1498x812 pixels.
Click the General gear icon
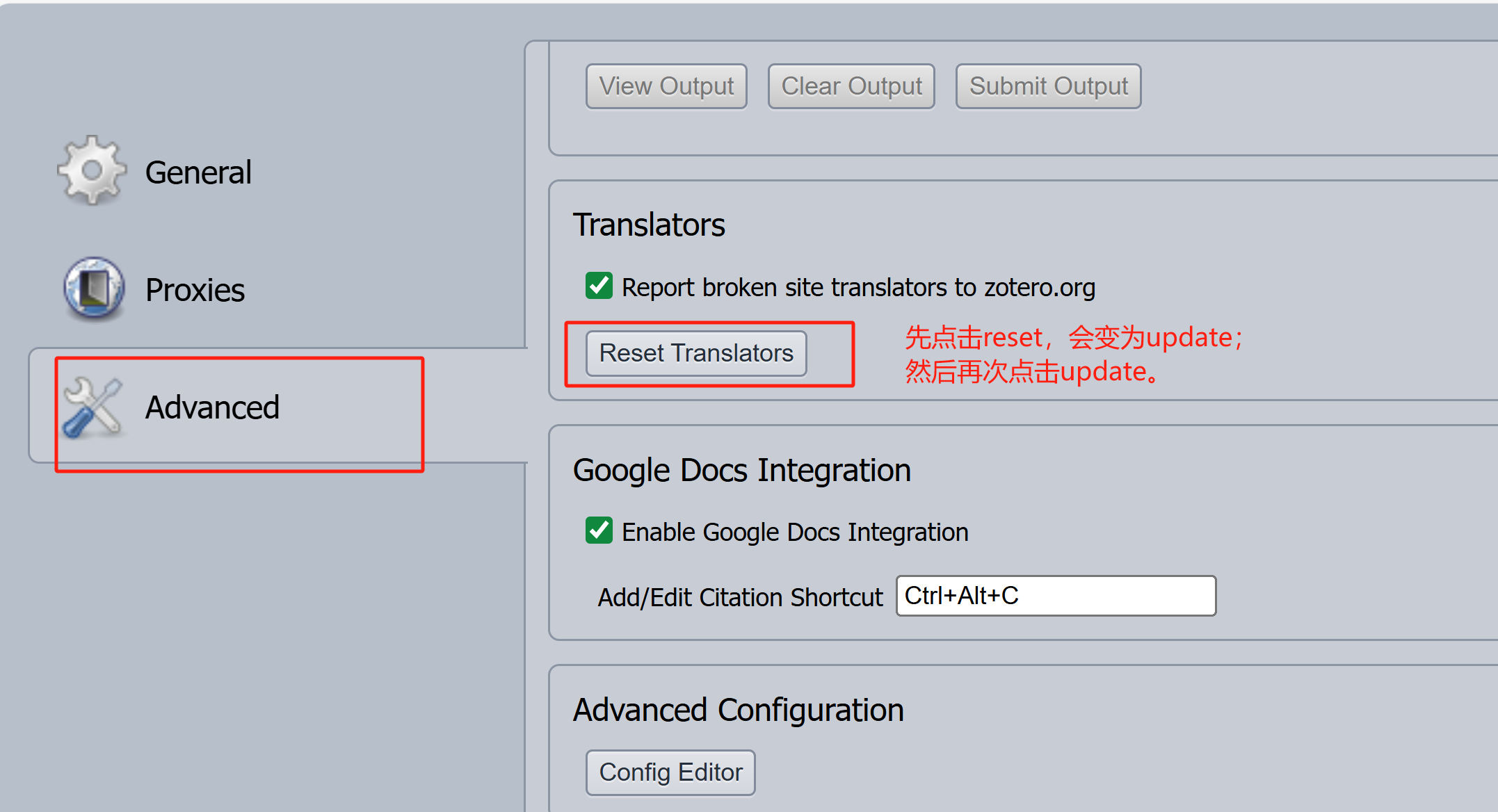point(92,170)
